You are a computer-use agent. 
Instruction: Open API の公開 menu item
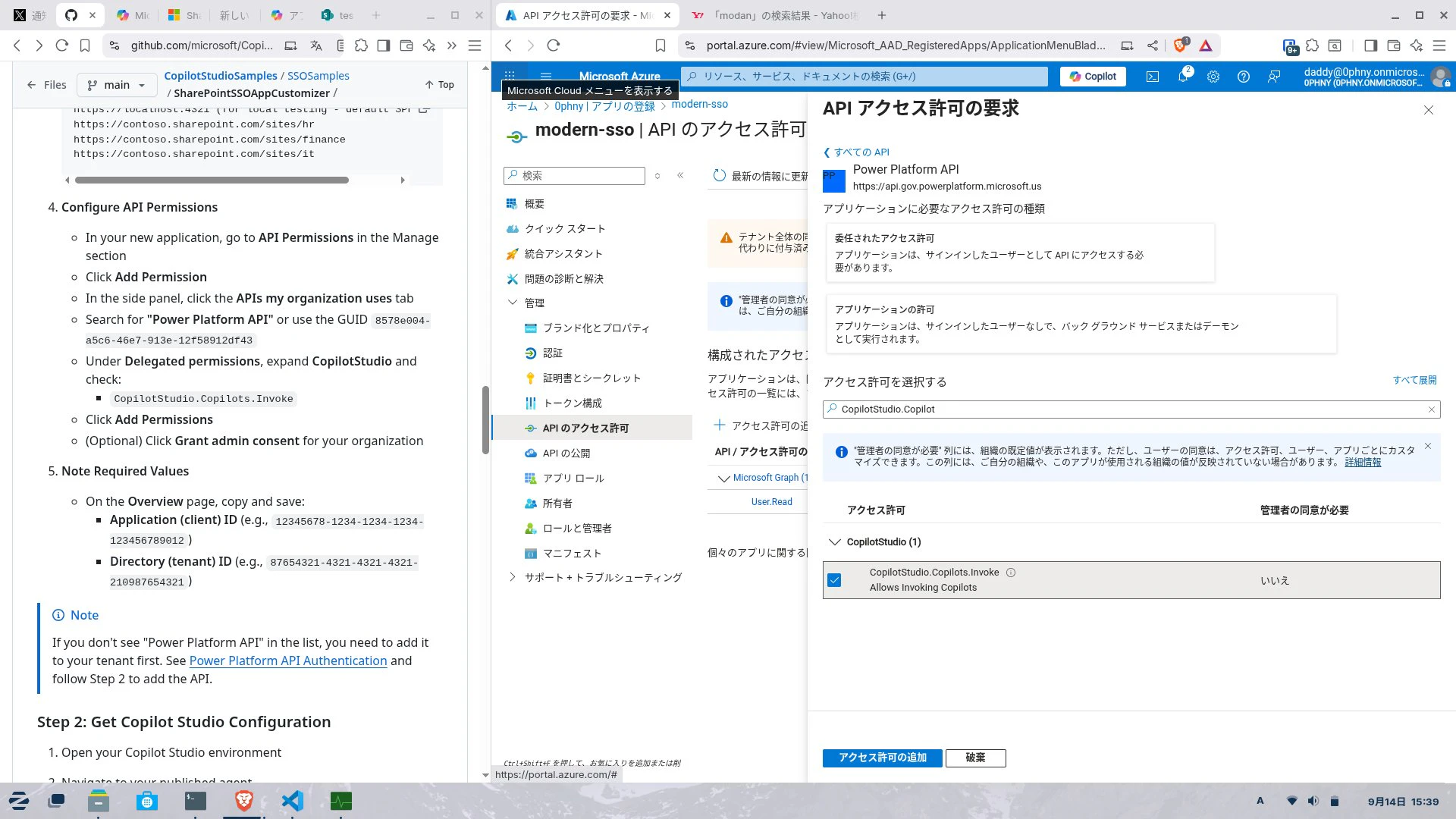(x=566, y=453)
